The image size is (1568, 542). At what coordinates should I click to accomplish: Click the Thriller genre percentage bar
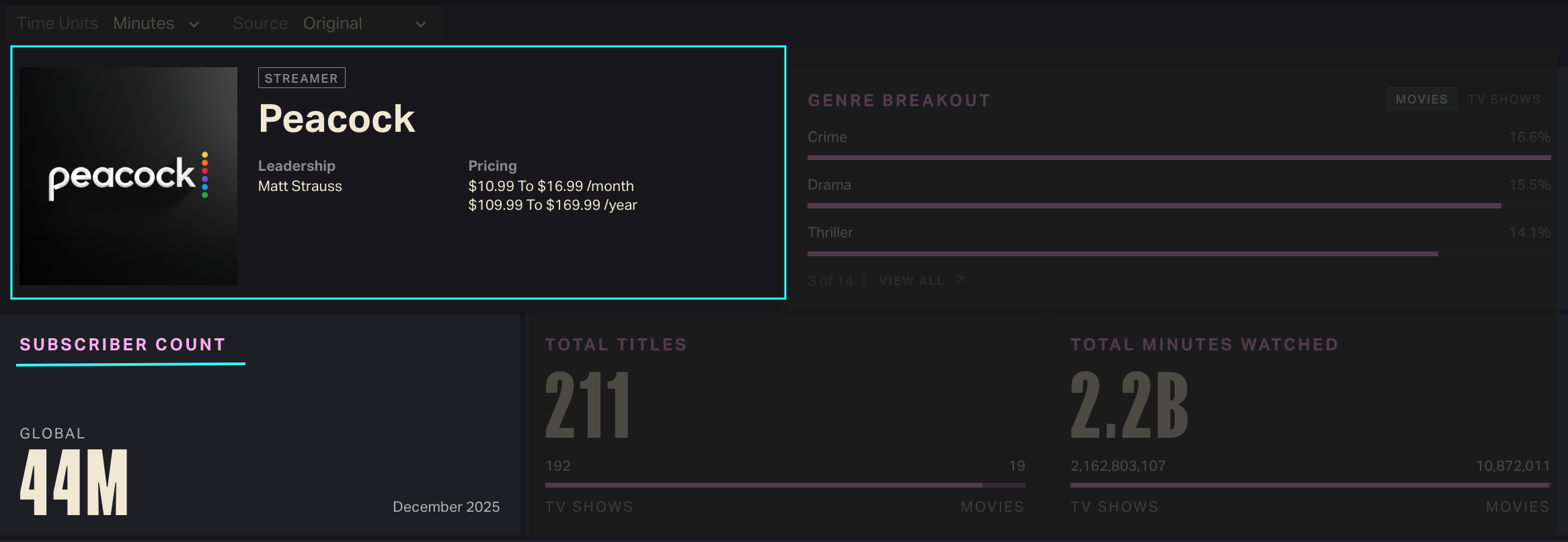coord(1122,254)
